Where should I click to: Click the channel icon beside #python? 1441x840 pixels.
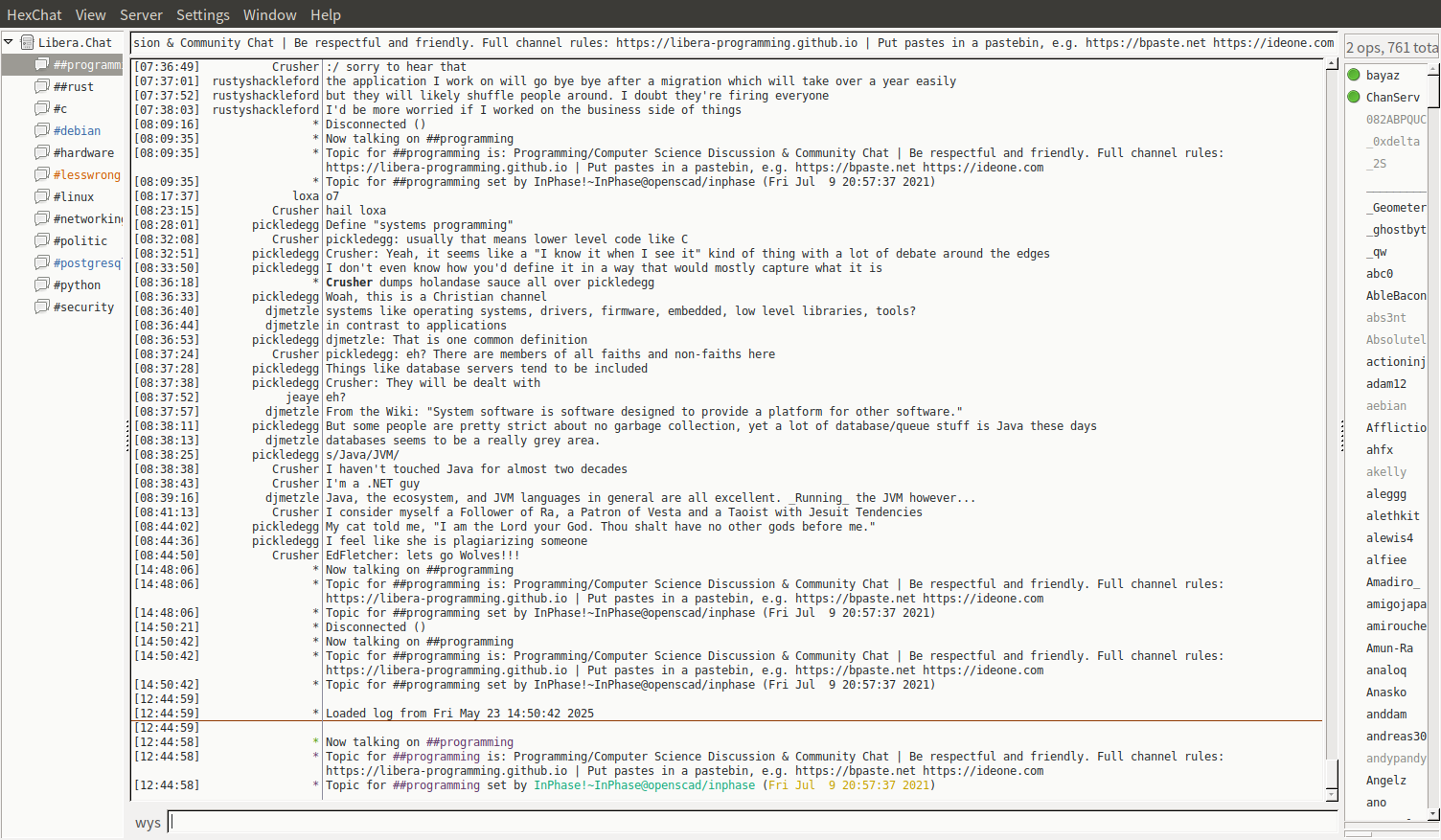[x=41, y=284]
